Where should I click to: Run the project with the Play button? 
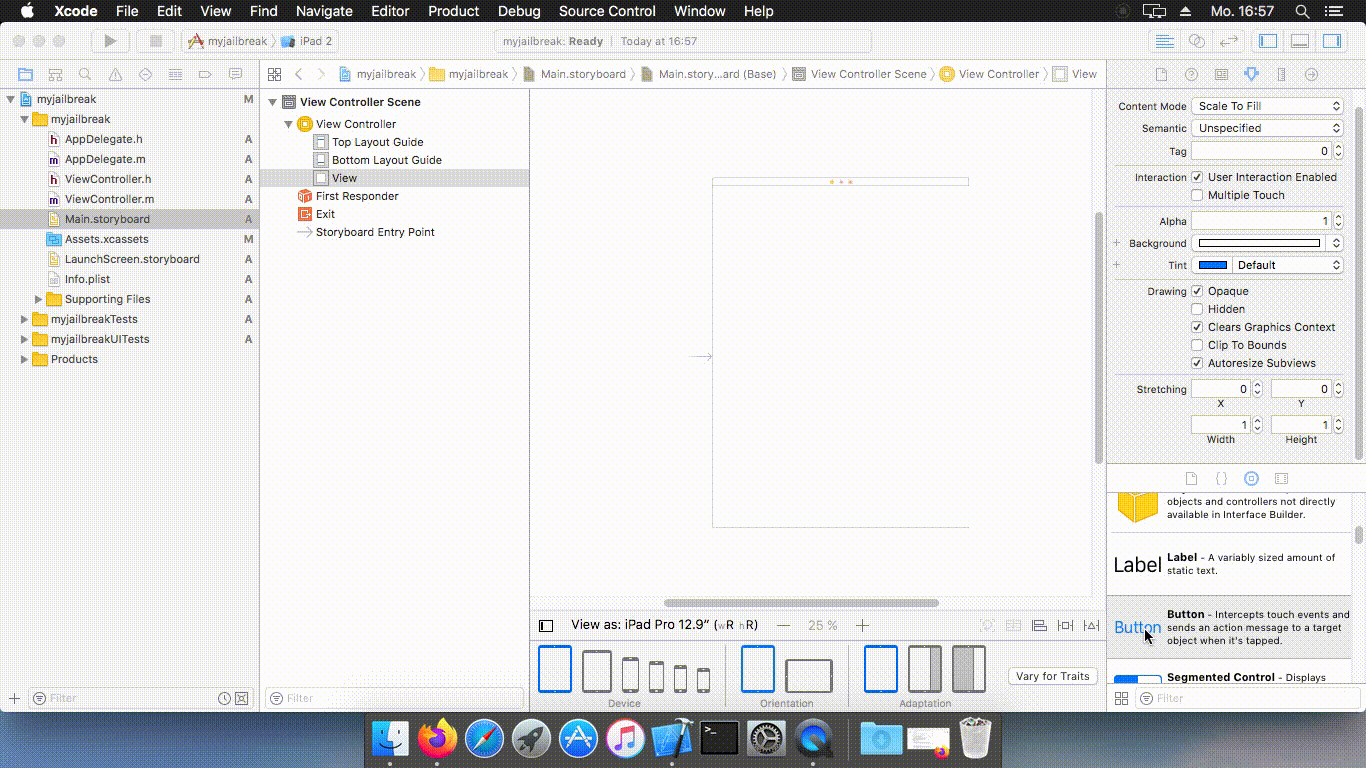[110, 41]
